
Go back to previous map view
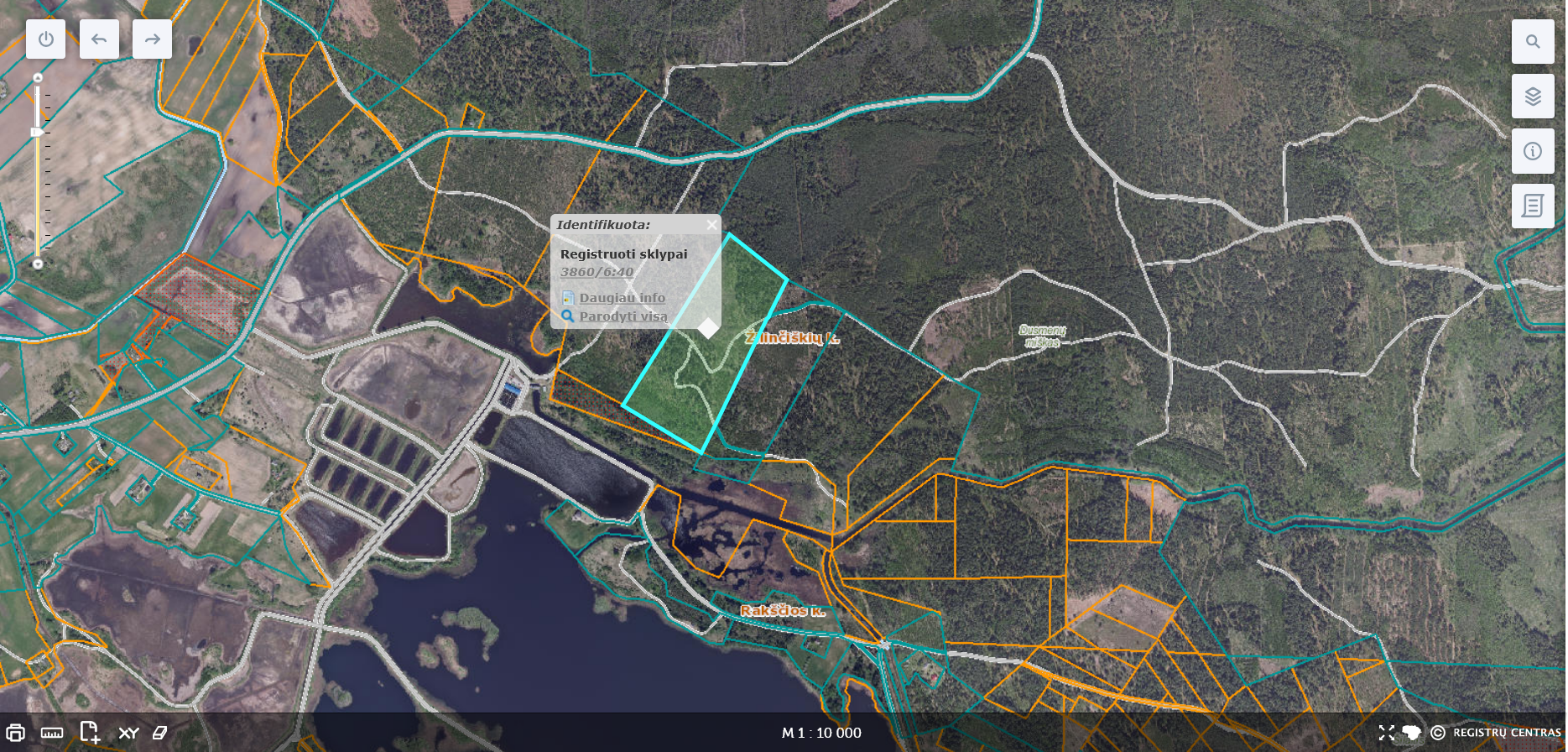pos(99,39)
